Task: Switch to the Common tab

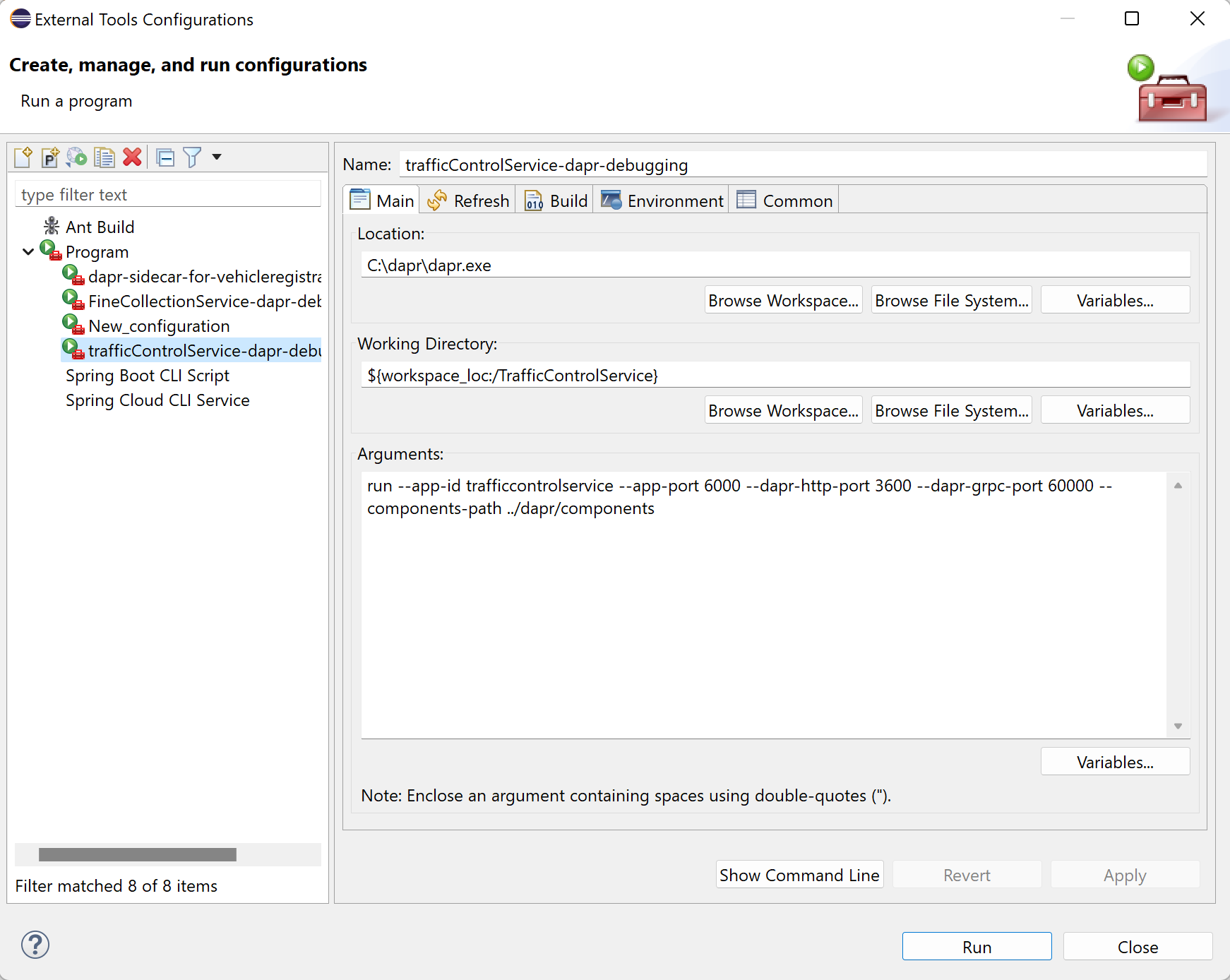Action: pyautogui.click(x=785, y=201)
